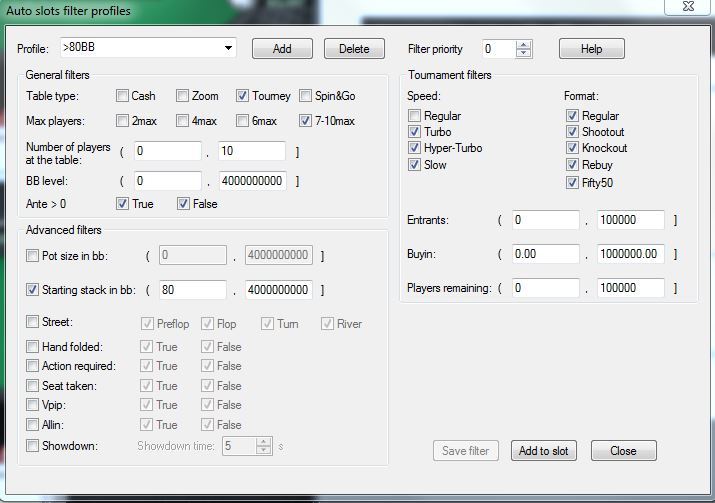The height and width of the screenshot is (503, 715).
Task: Uncheck the Knockout format option
Action: [x=572, y=148]
